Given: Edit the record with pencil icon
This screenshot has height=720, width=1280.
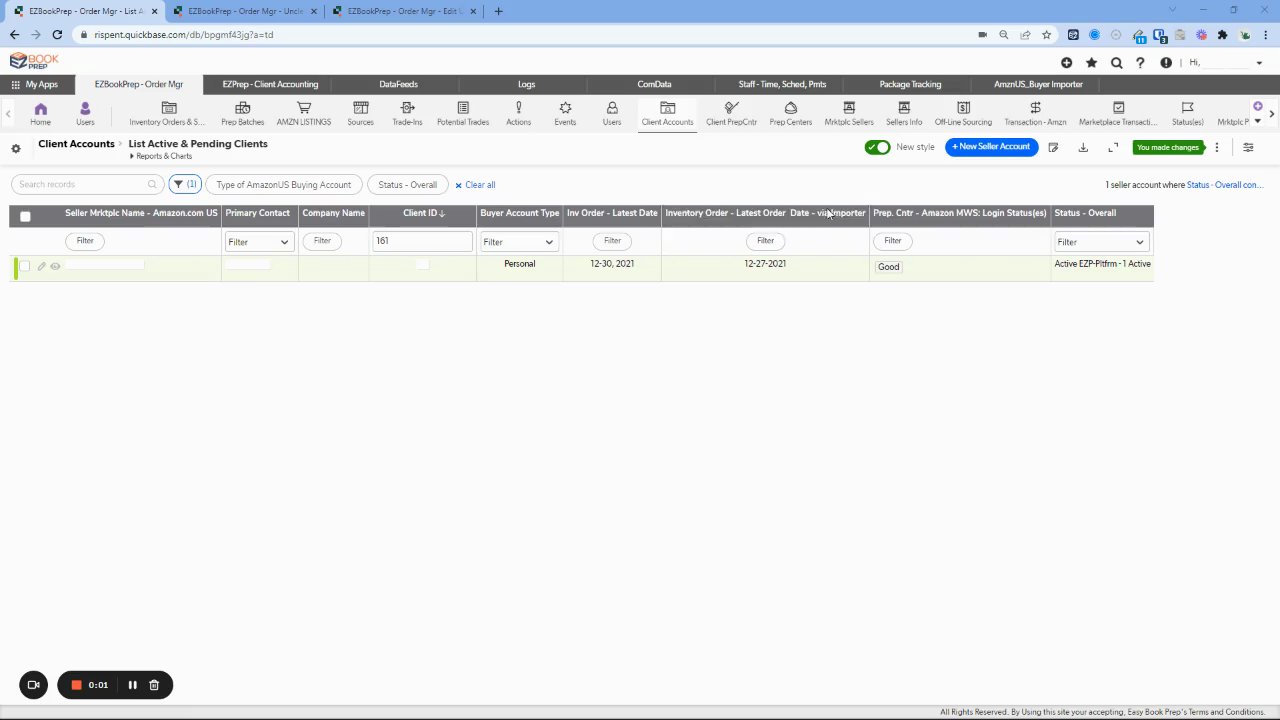Looking at the screenshot, I should click(x=41, y=266).
